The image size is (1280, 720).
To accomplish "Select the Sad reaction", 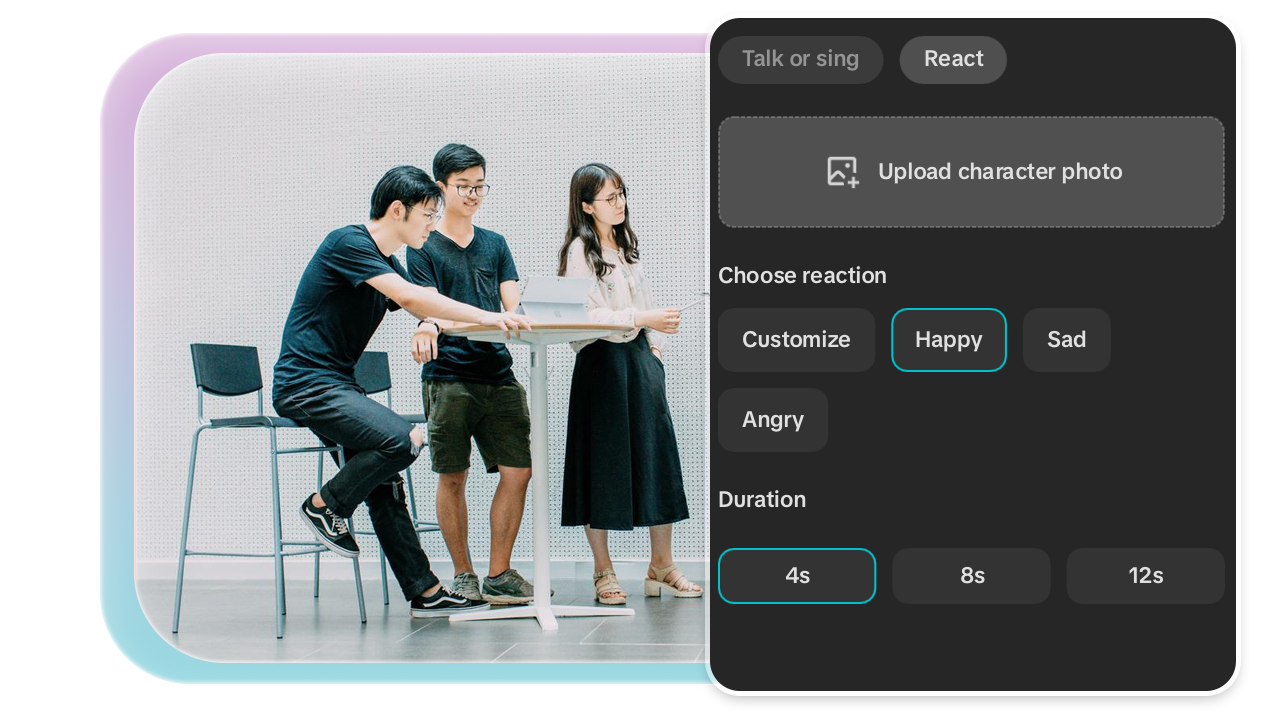I will [1066, 340].
